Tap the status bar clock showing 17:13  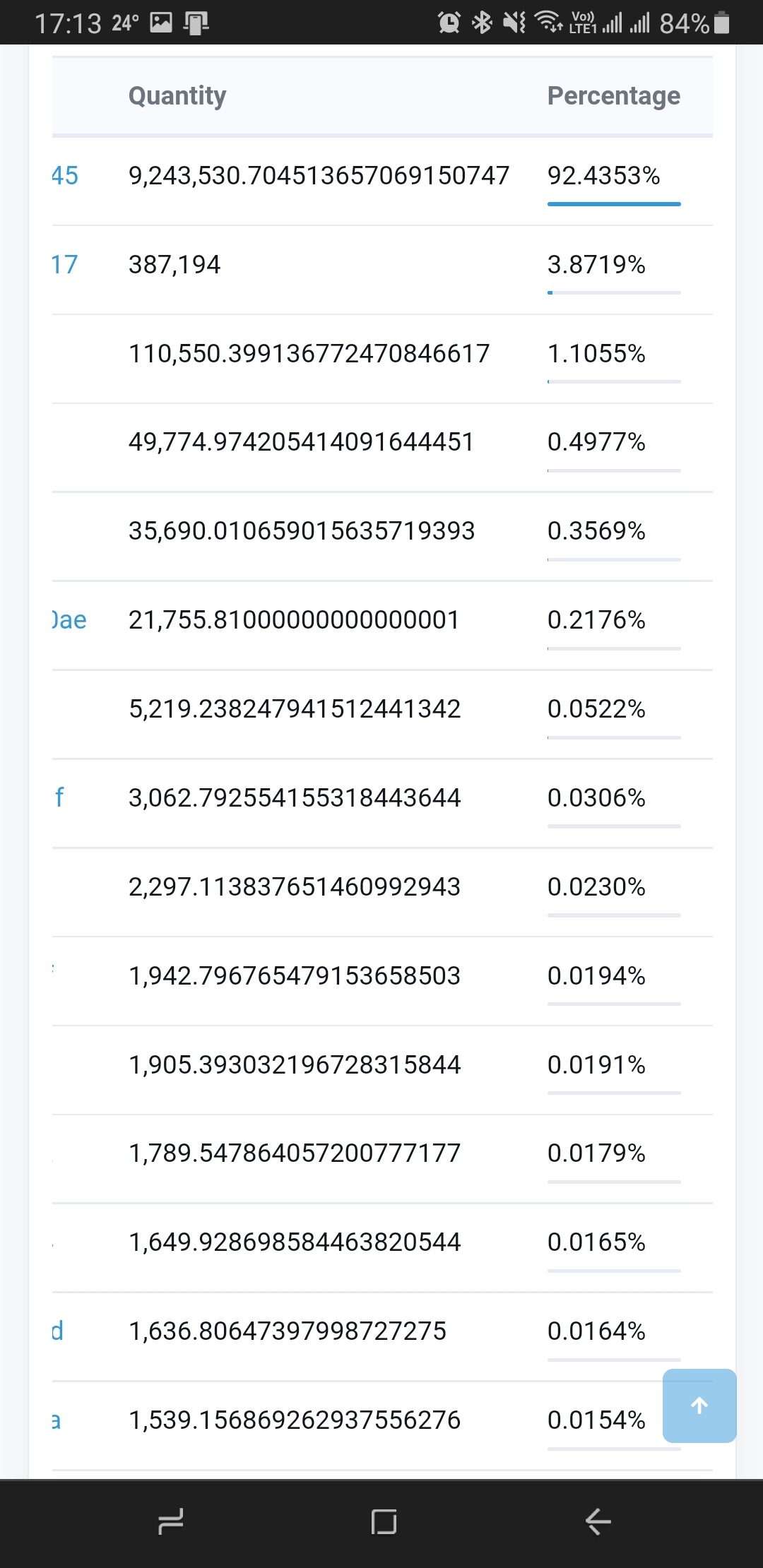coord(68,23)
